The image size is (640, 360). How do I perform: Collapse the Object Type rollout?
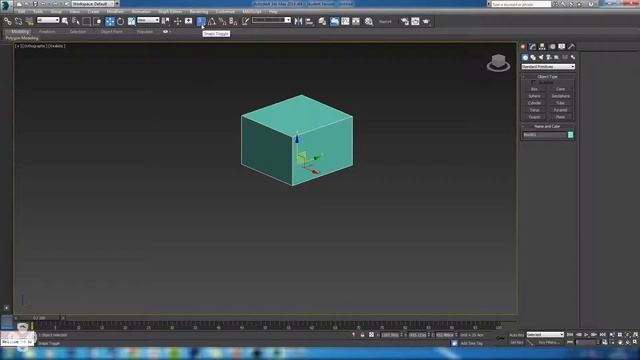(547, 77)
